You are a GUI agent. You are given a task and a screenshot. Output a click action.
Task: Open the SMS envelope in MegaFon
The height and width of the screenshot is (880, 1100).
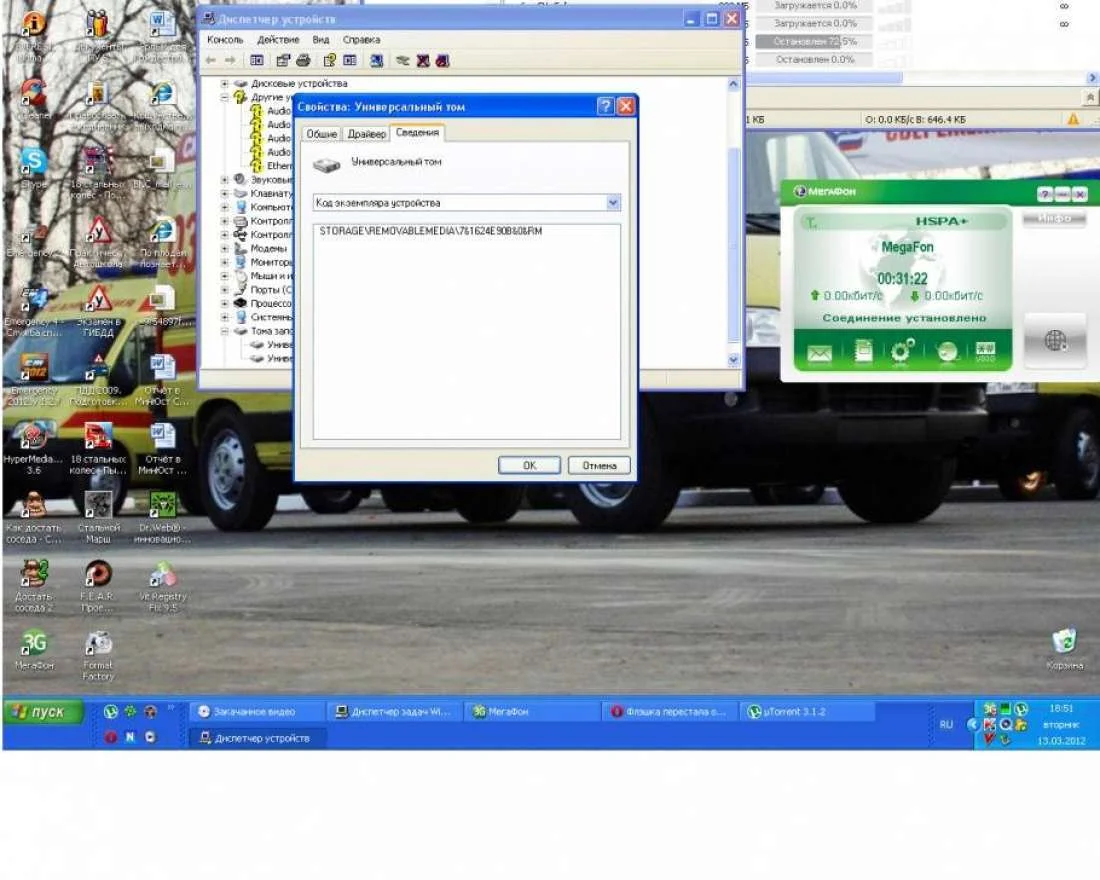819,353
